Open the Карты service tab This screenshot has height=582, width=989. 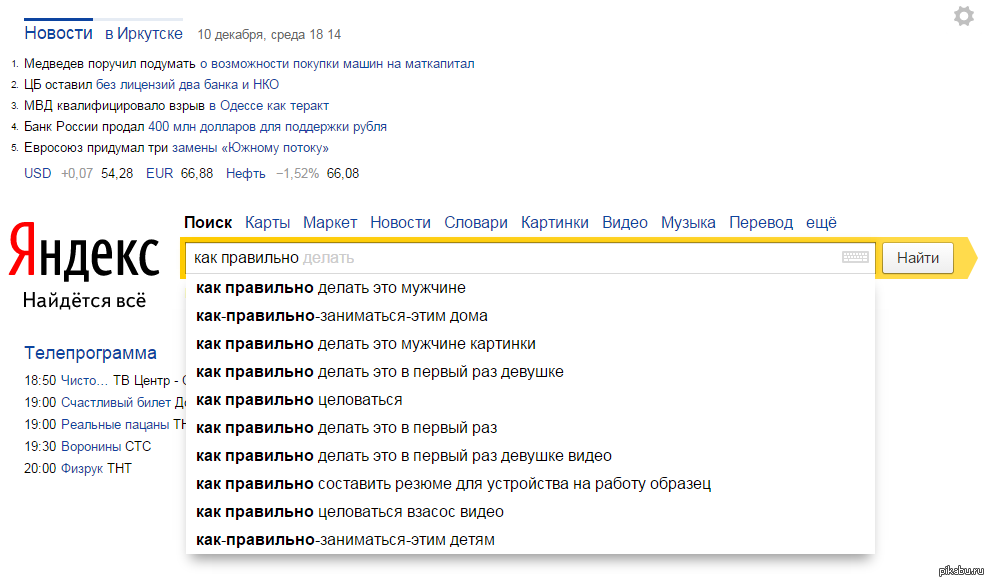coord(267,223)
